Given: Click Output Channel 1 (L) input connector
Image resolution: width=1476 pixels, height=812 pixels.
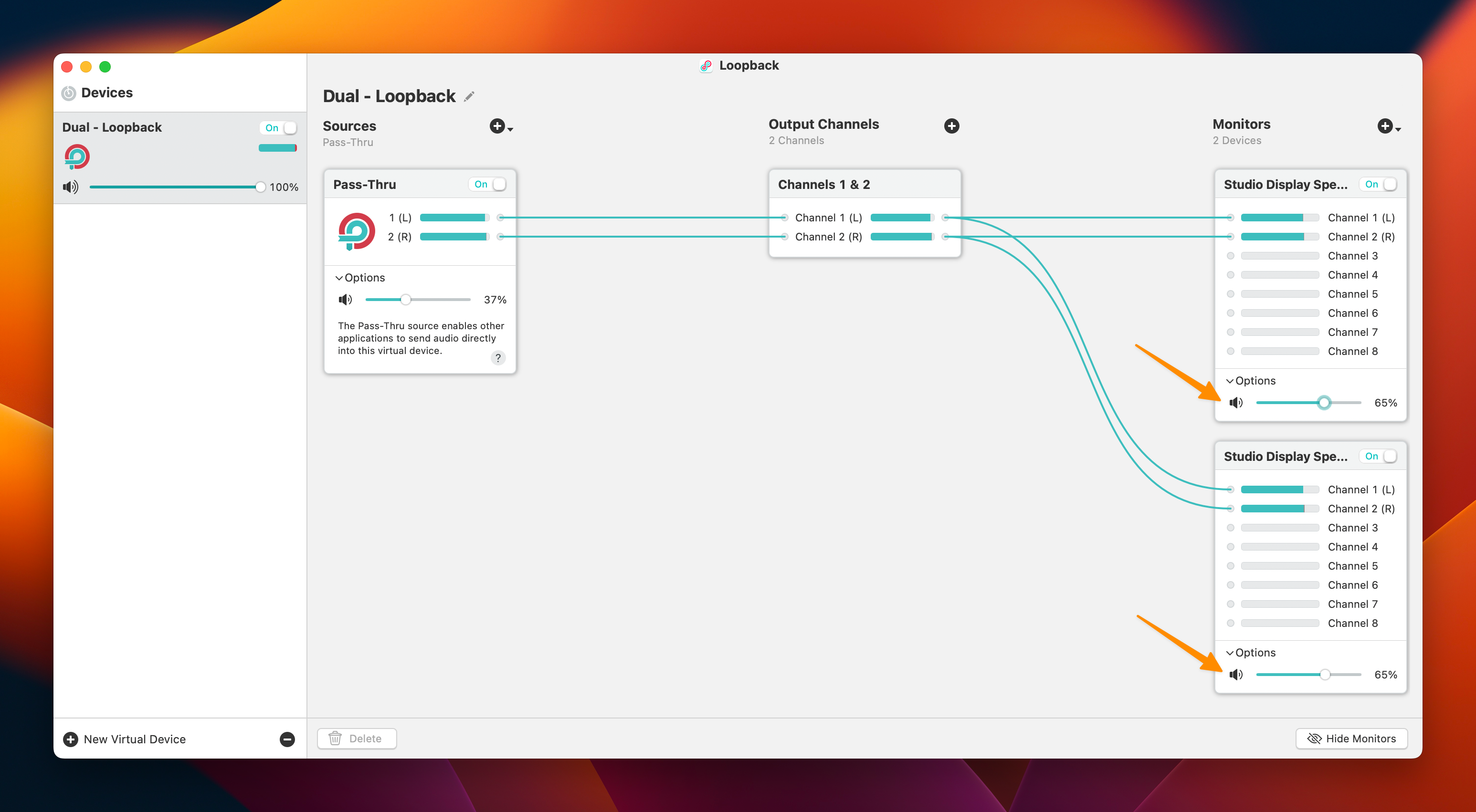Looking at the screenshot, I should 784,218.
